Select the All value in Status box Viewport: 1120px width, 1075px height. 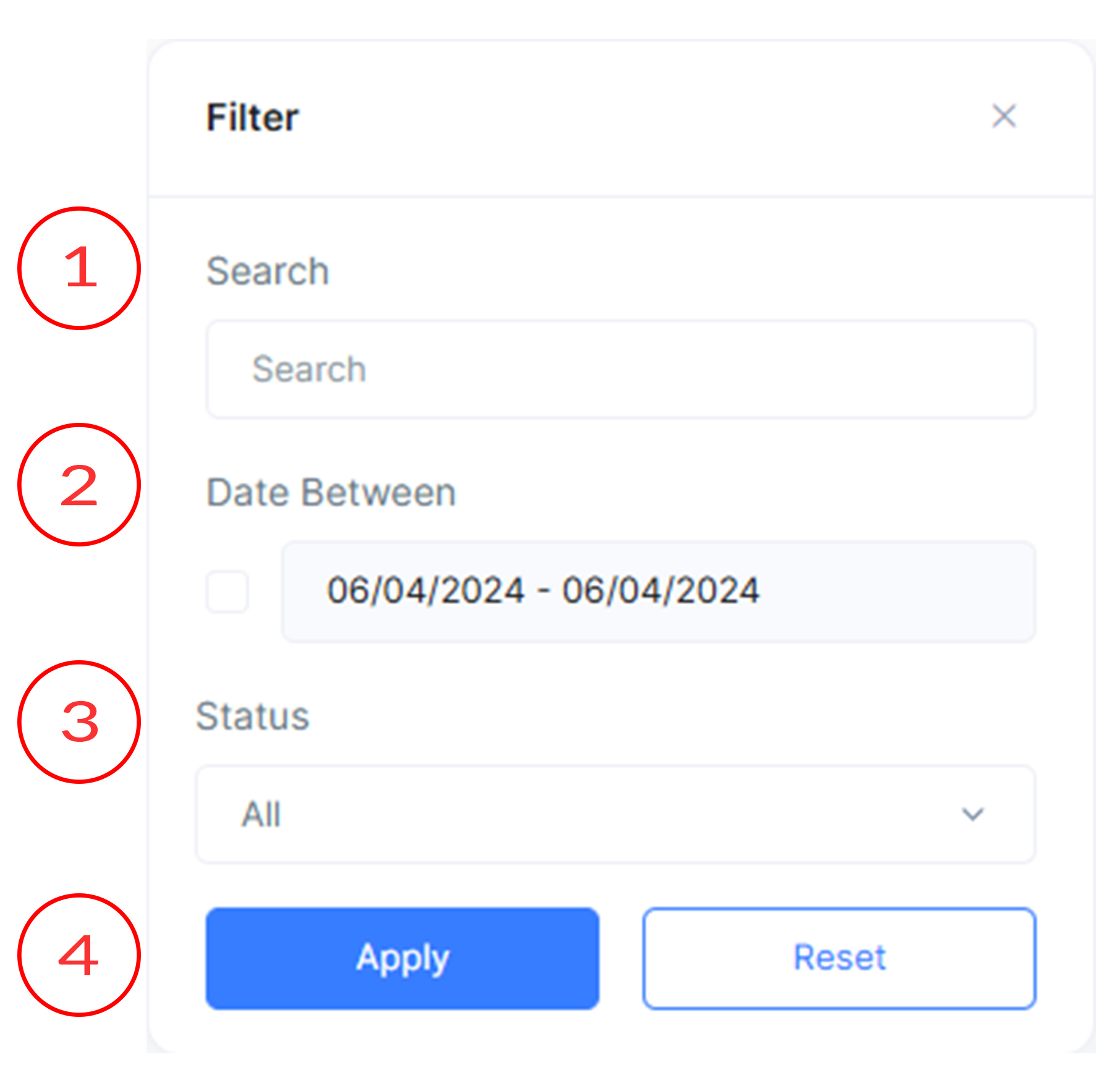[x=261, y=814]
